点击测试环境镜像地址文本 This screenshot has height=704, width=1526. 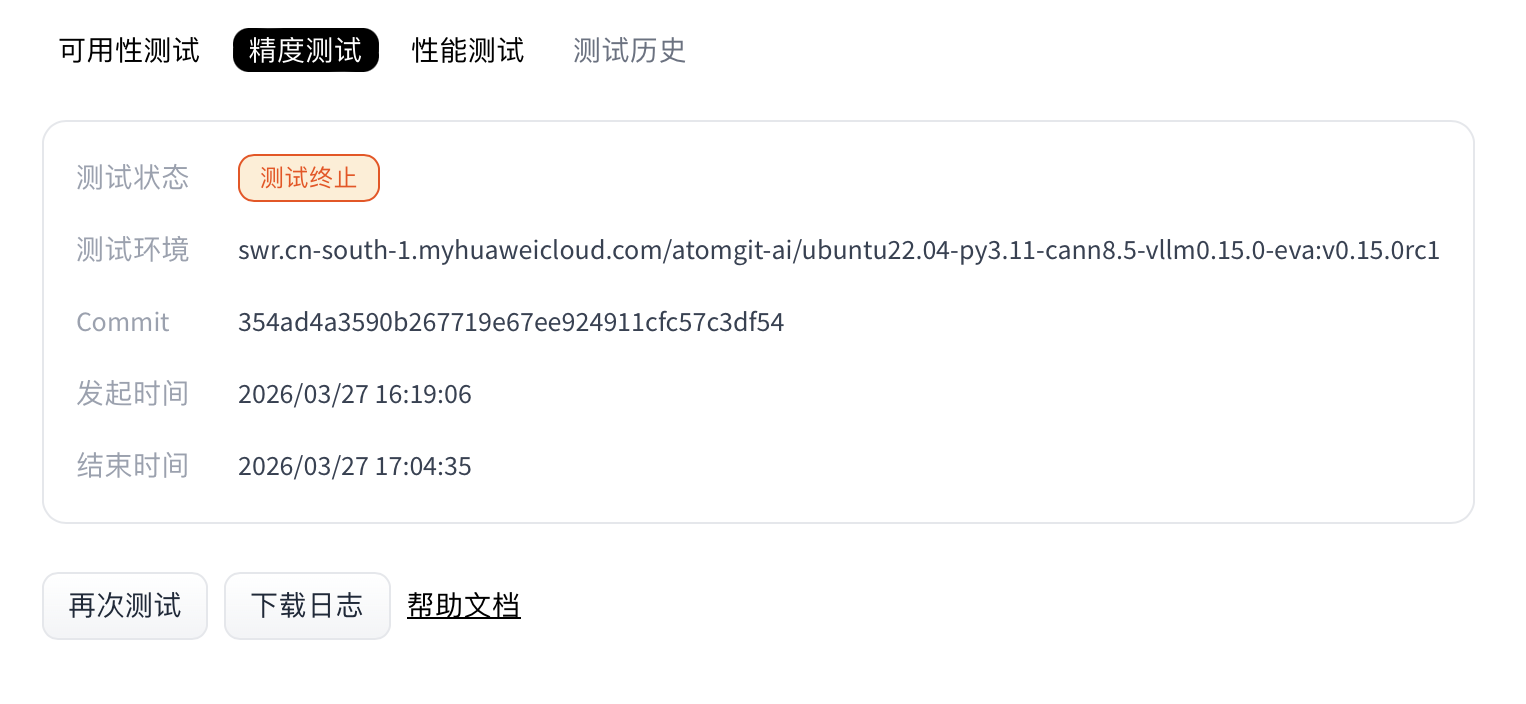coord(838,250)
